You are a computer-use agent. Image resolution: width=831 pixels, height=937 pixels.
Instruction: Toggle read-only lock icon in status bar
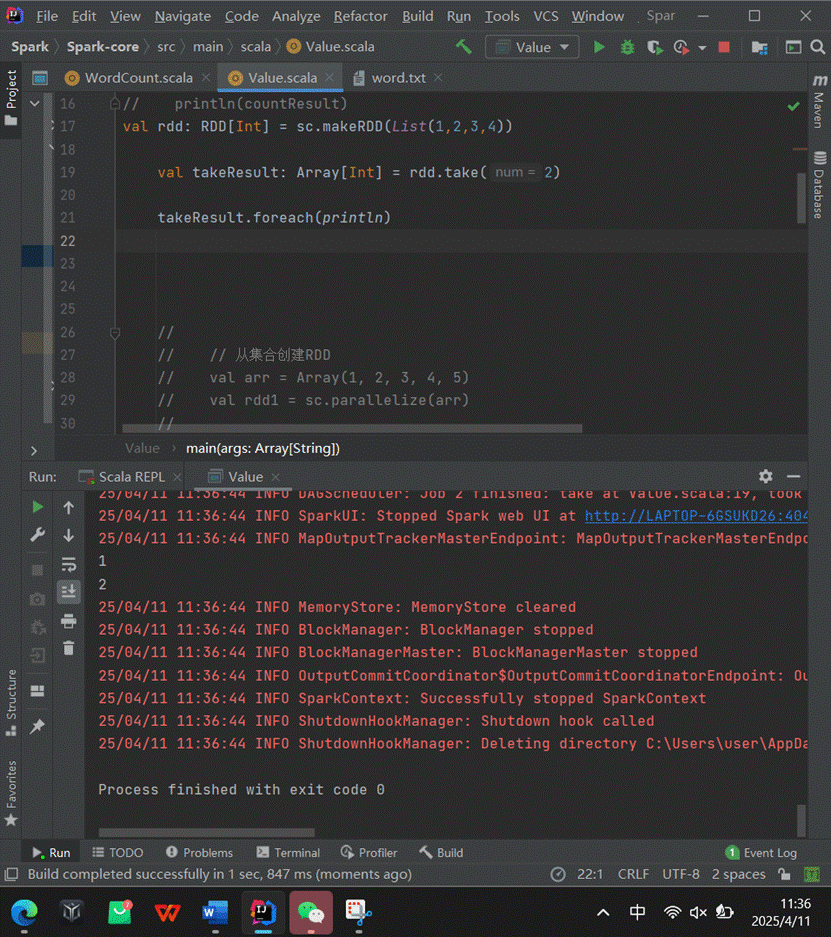tap(784, 874)
